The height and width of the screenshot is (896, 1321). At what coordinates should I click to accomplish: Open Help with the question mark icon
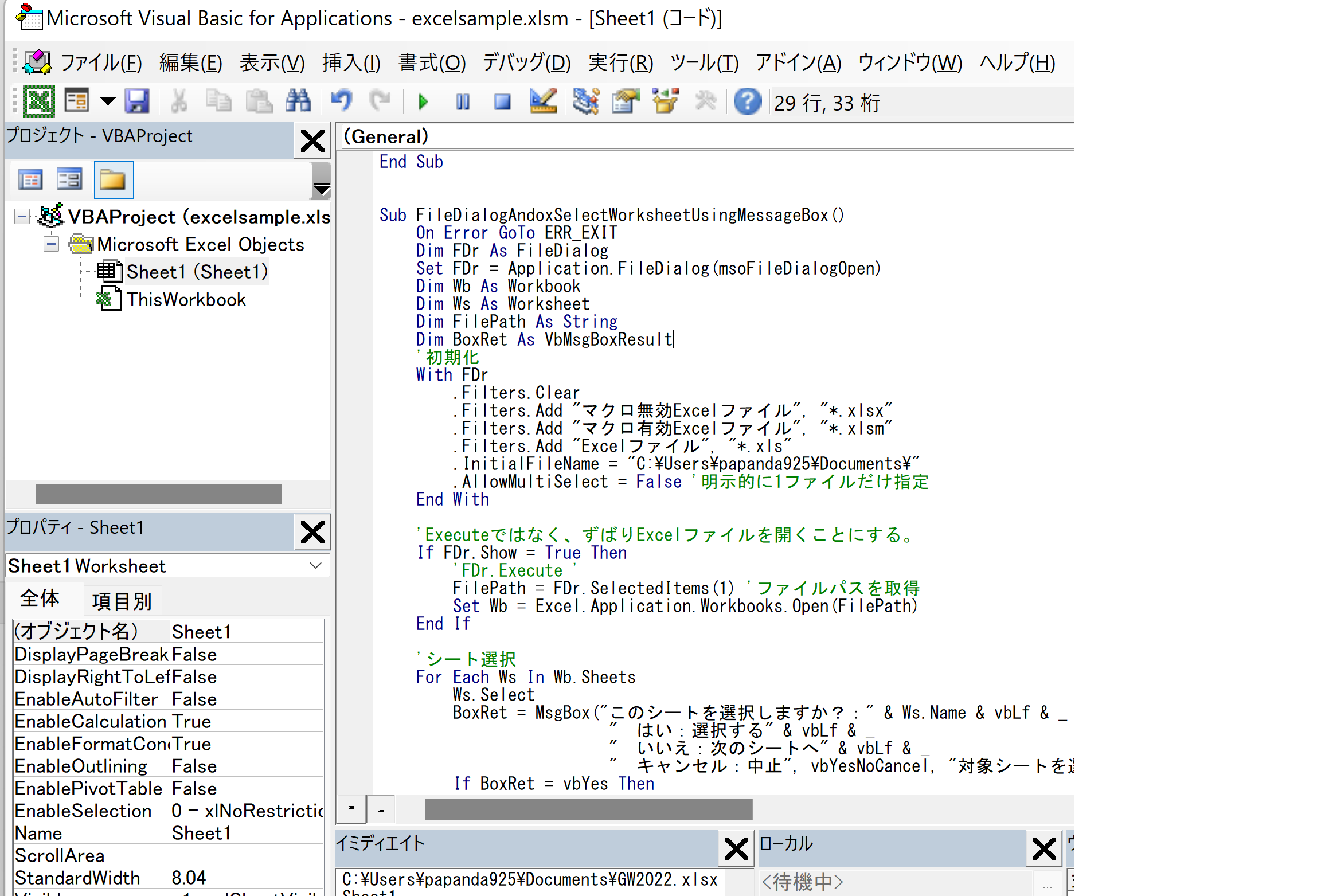point(748,102)
